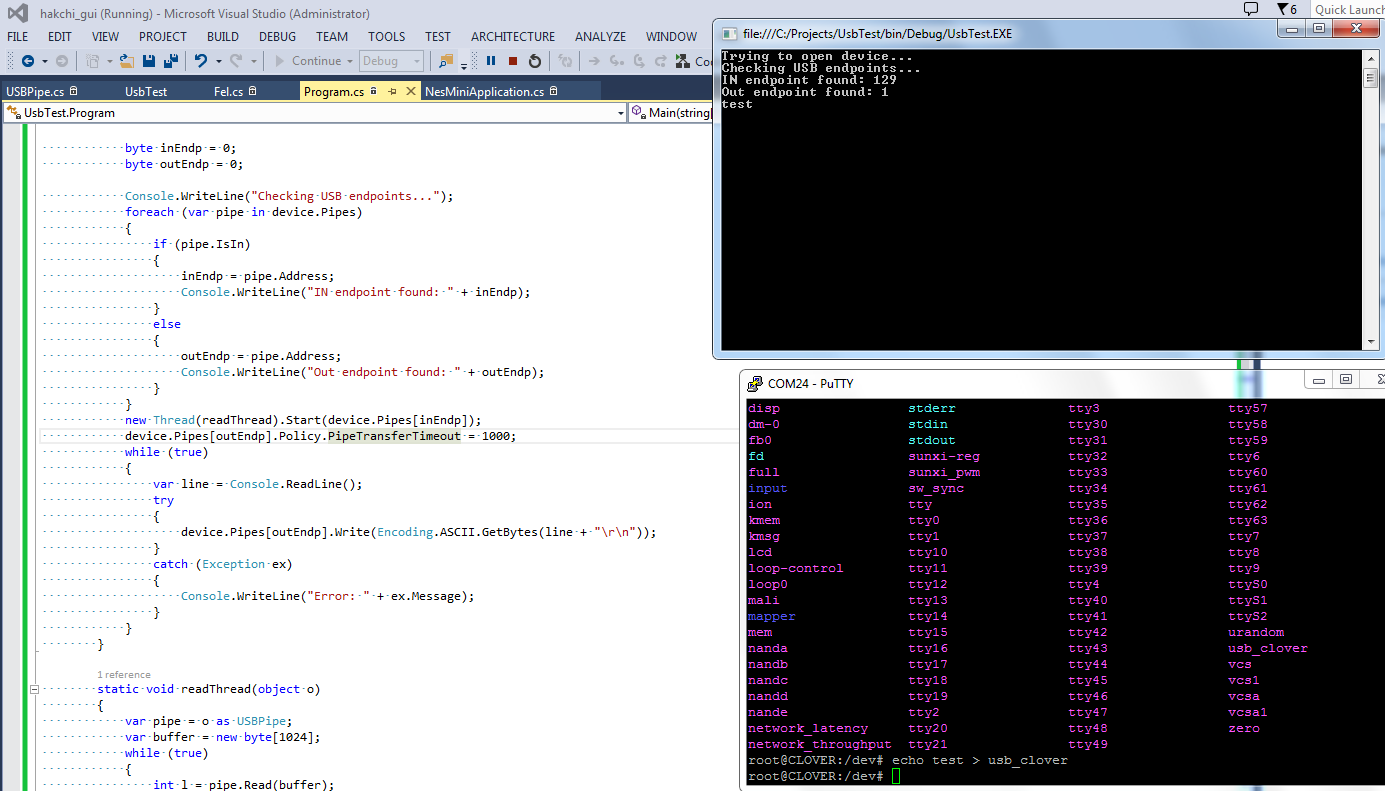Screen dimensions: 1385x791
Task: Open the DEBUG menu
Action: pos(277,36)
